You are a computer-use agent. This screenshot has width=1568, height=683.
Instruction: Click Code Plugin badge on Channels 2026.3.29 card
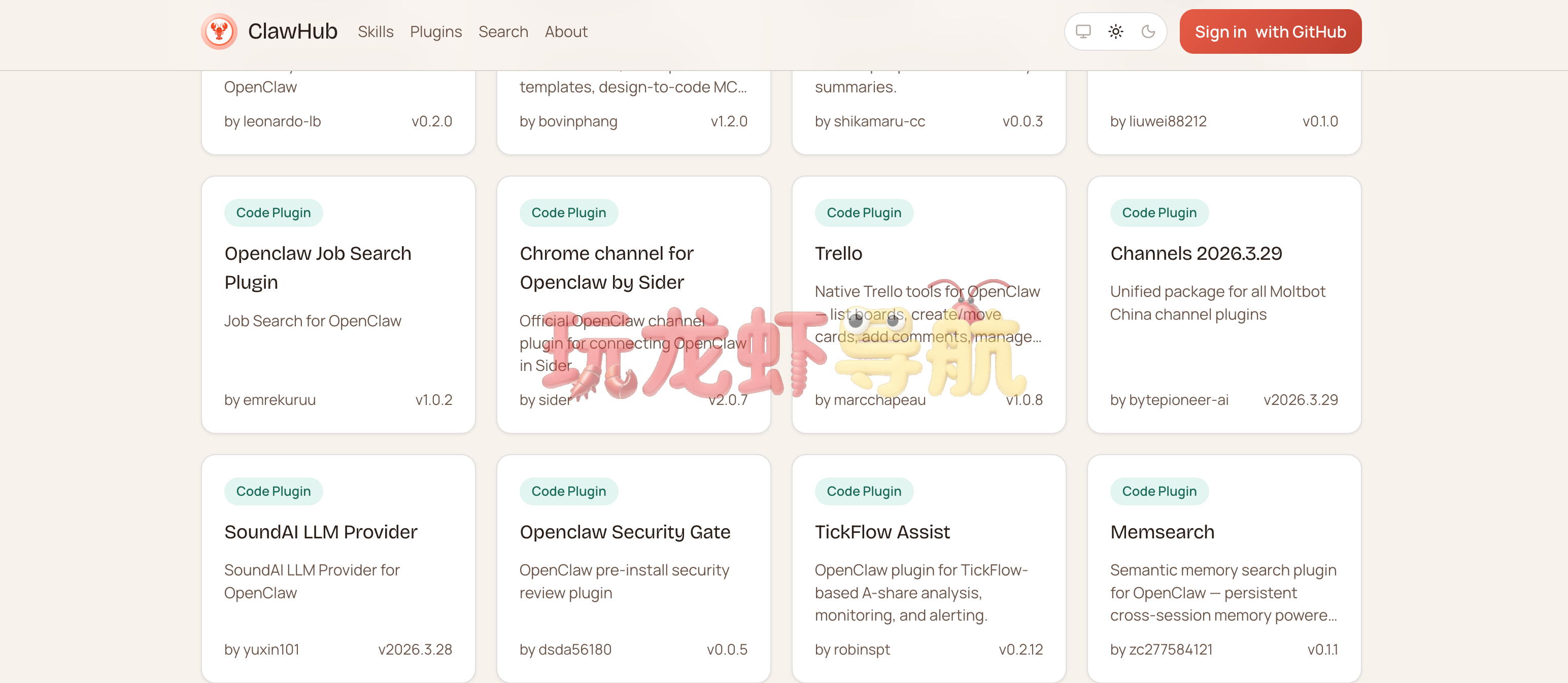point(1159,213)
